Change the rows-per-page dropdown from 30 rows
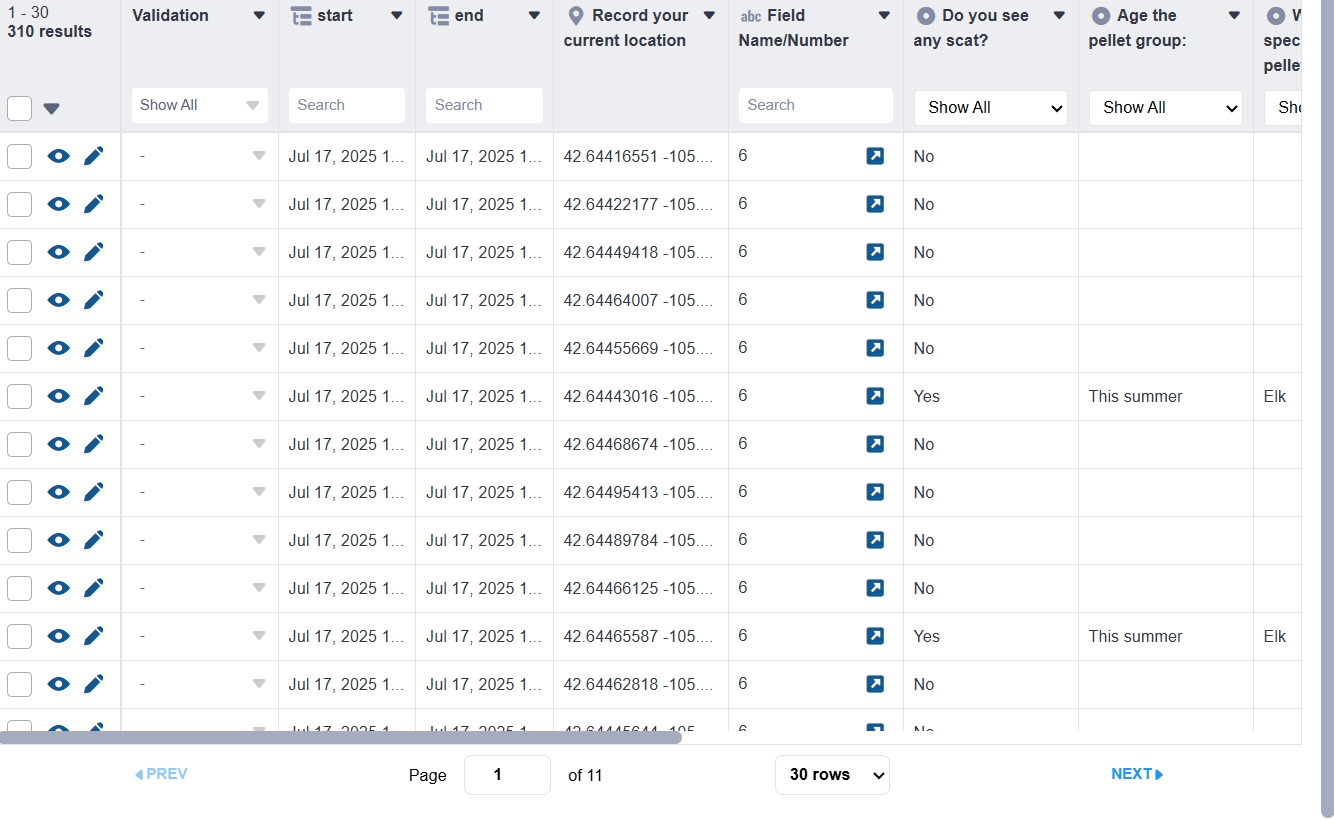This screenshot has width=1334, height=820. 832,774
